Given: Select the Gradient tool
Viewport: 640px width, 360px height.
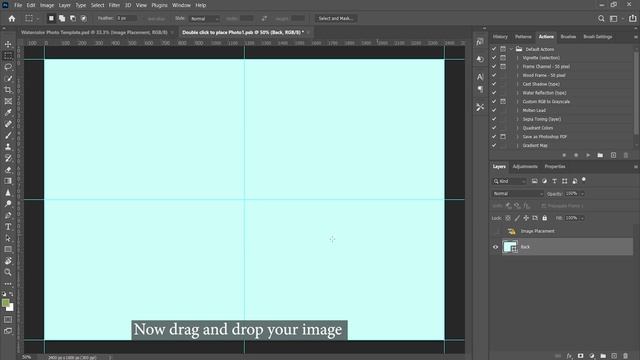Looking at the screenshot, I should click(8, 181).
